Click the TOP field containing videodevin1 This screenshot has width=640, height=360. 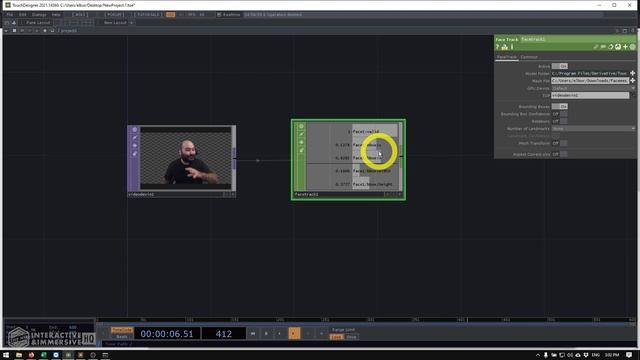coord(590,96)
